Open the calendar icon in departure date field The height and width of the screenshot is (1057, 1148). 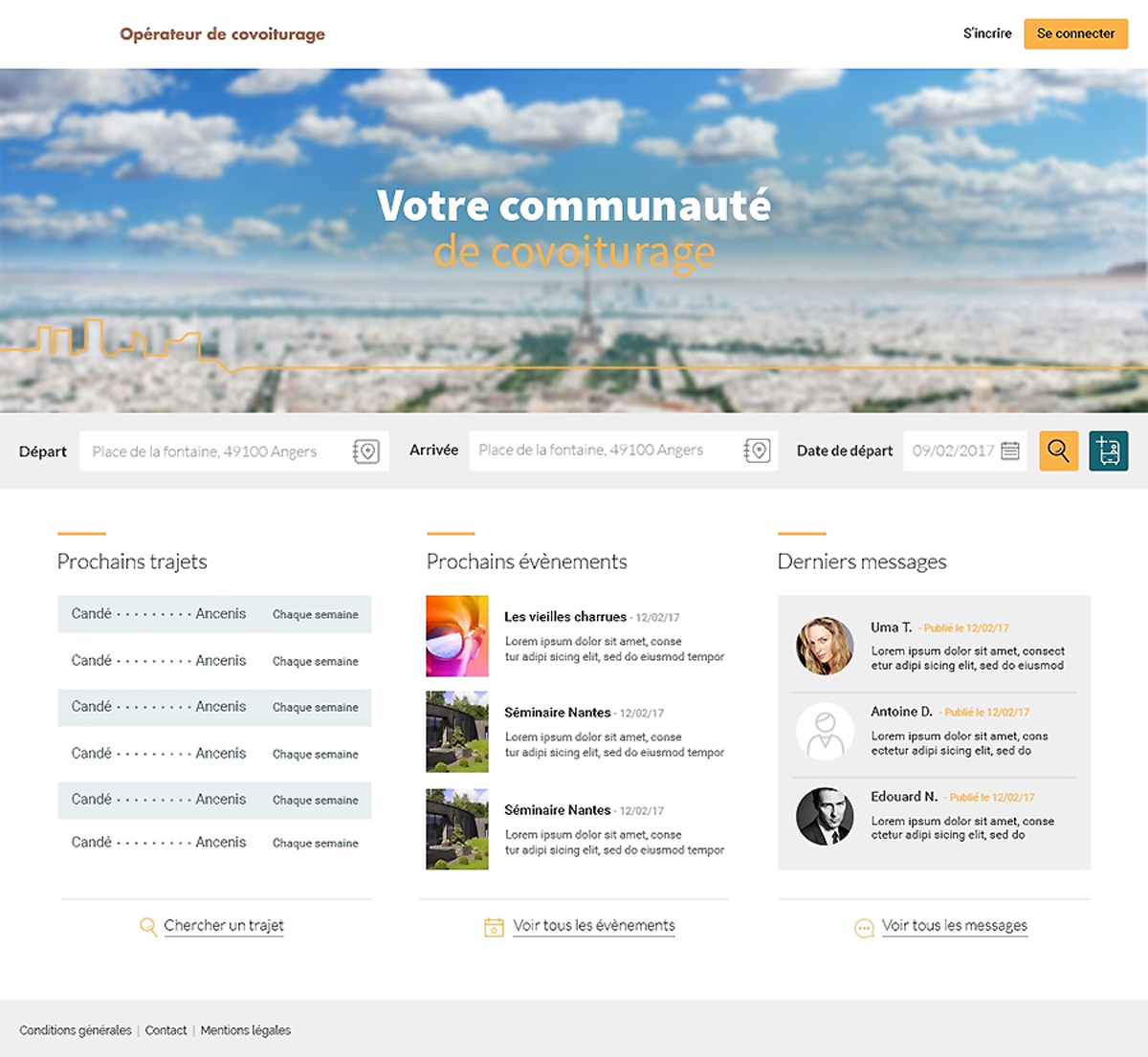pos(1010,451)
